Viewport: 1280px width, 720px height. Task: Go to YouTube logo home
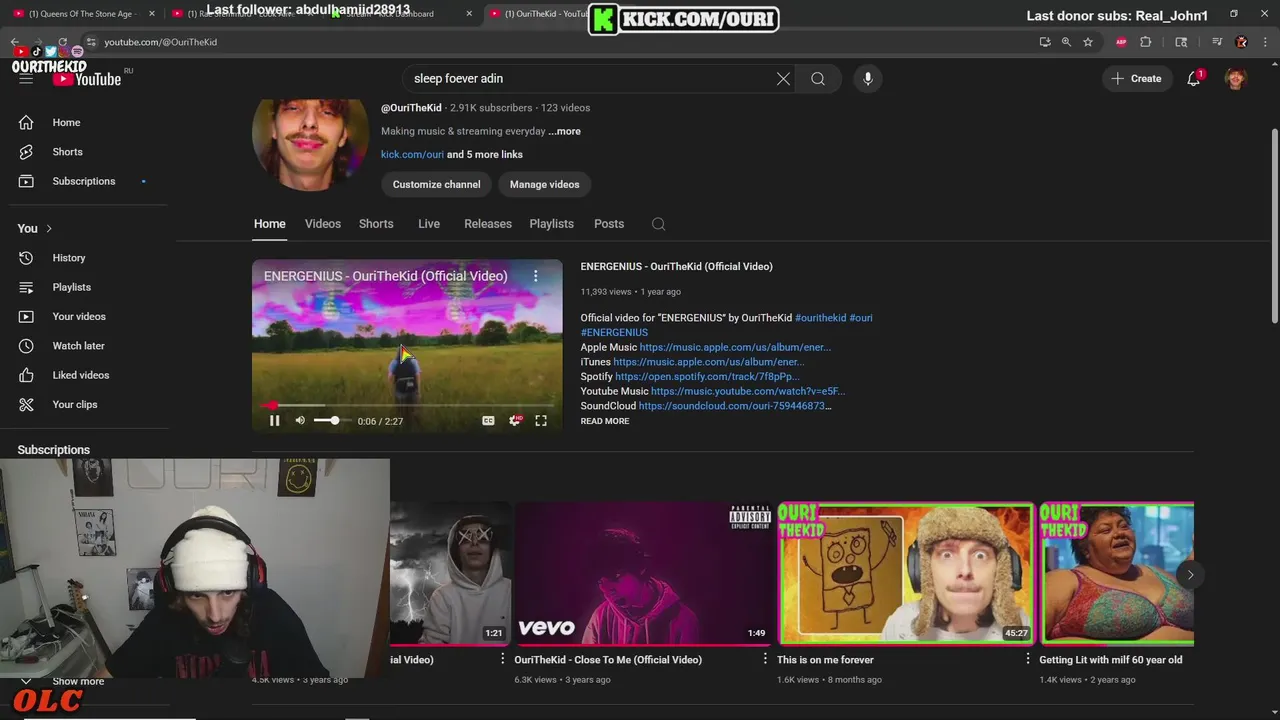click(x=87, y=79)
